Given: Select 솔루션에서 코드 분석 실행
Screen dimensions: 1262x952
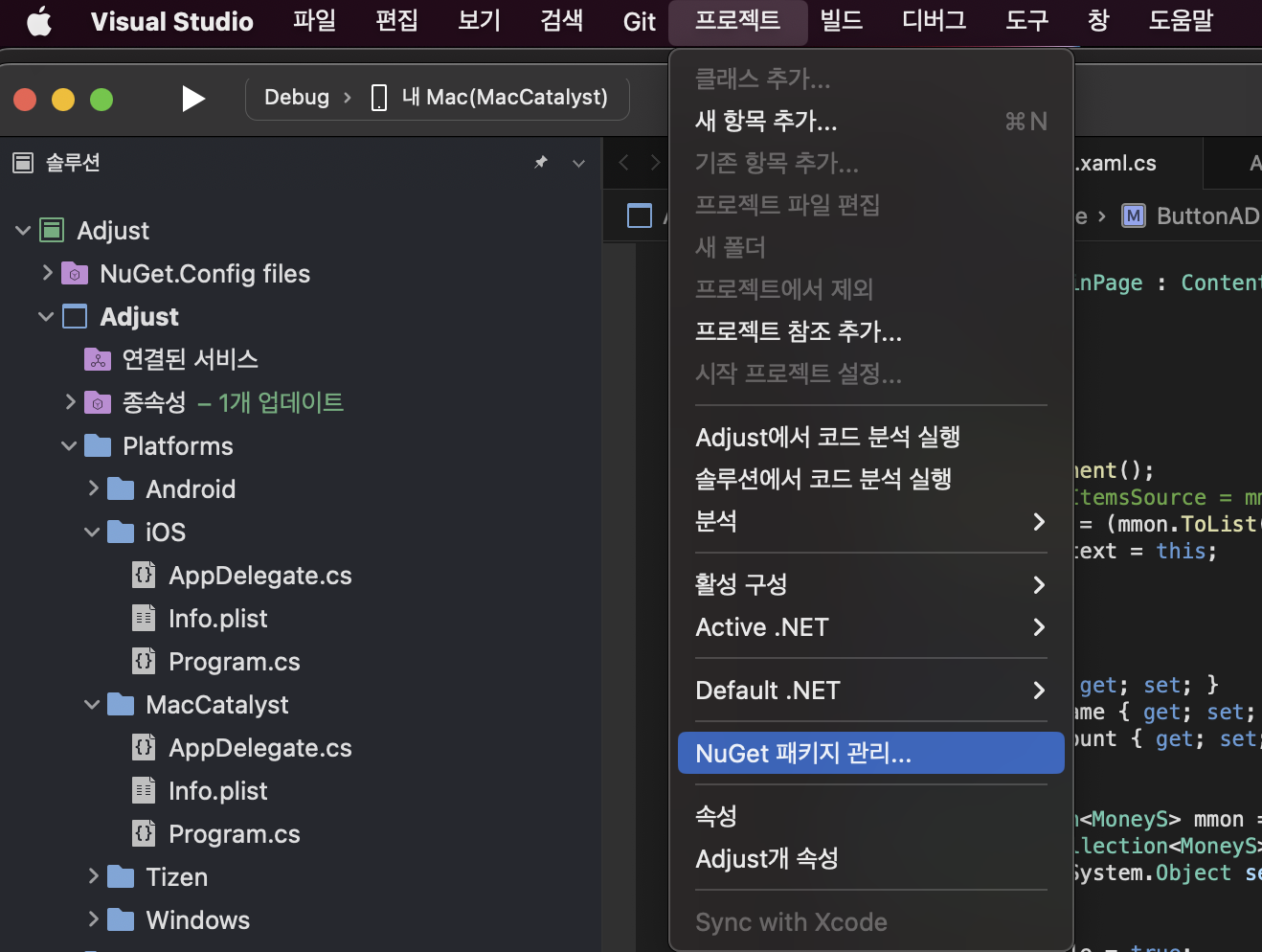Looking at the screenshot, I should 870,479.
